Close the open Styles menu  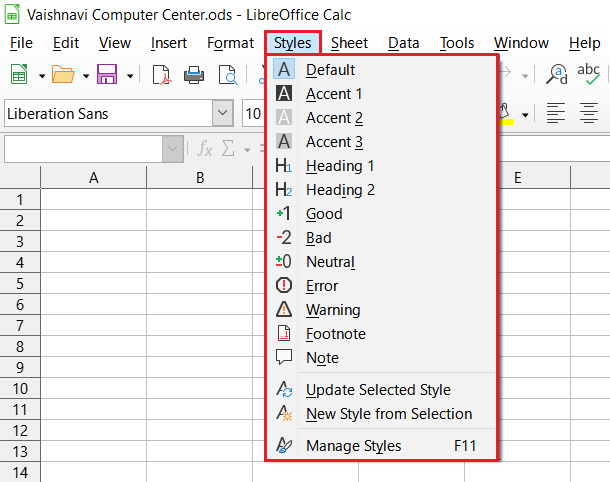293,43
